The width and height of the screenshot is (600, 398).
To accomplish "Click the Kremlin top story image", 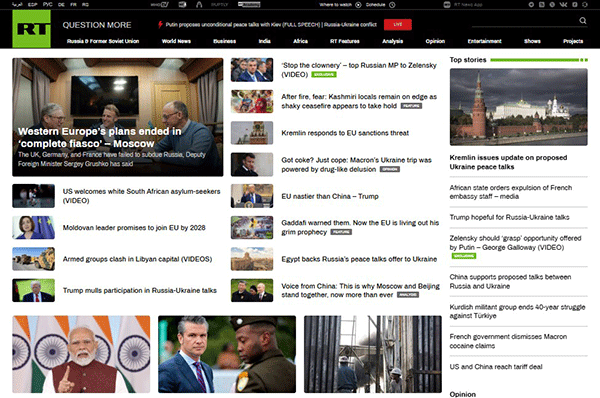I will (x=518, y=107).
